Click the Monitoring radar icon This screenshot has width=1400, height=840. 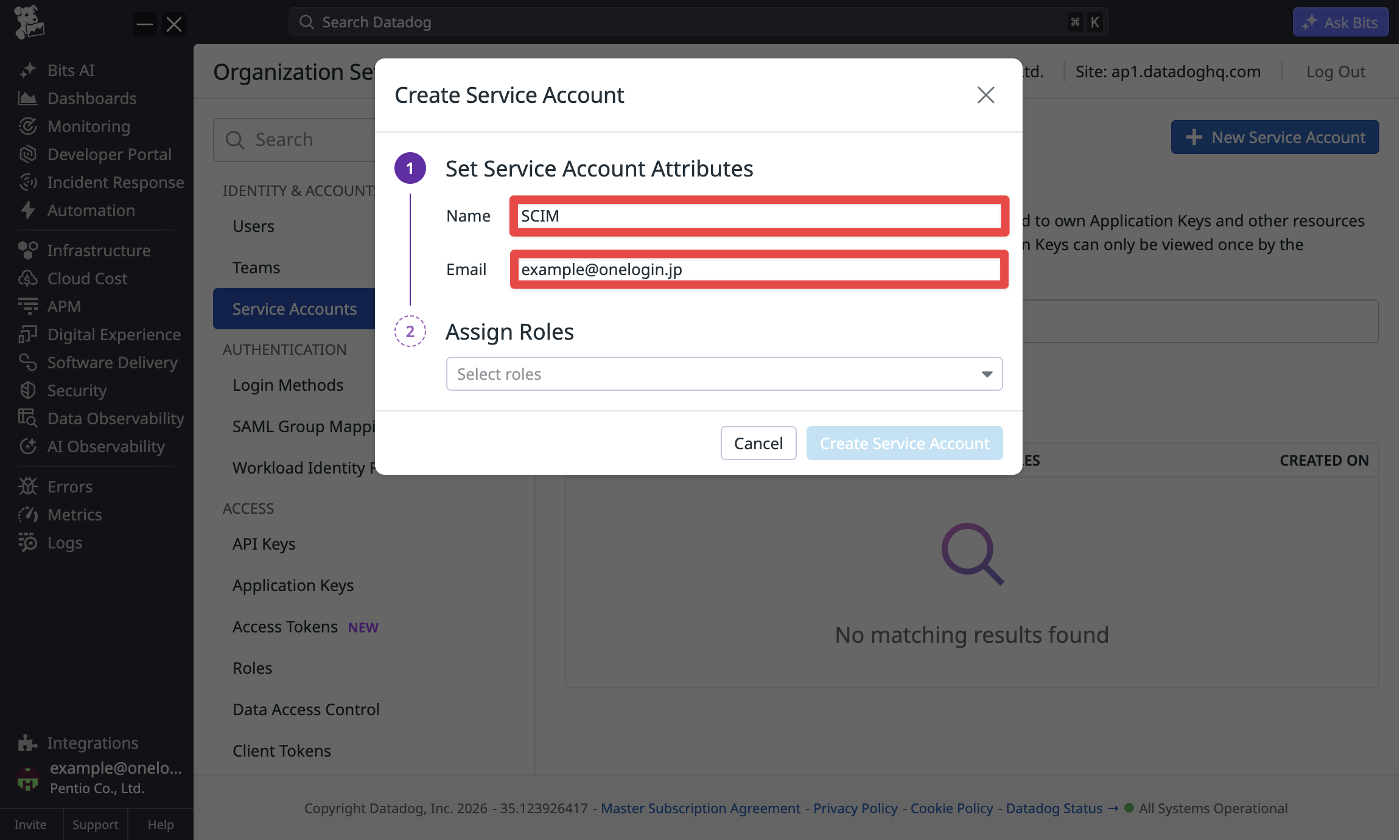27,126
